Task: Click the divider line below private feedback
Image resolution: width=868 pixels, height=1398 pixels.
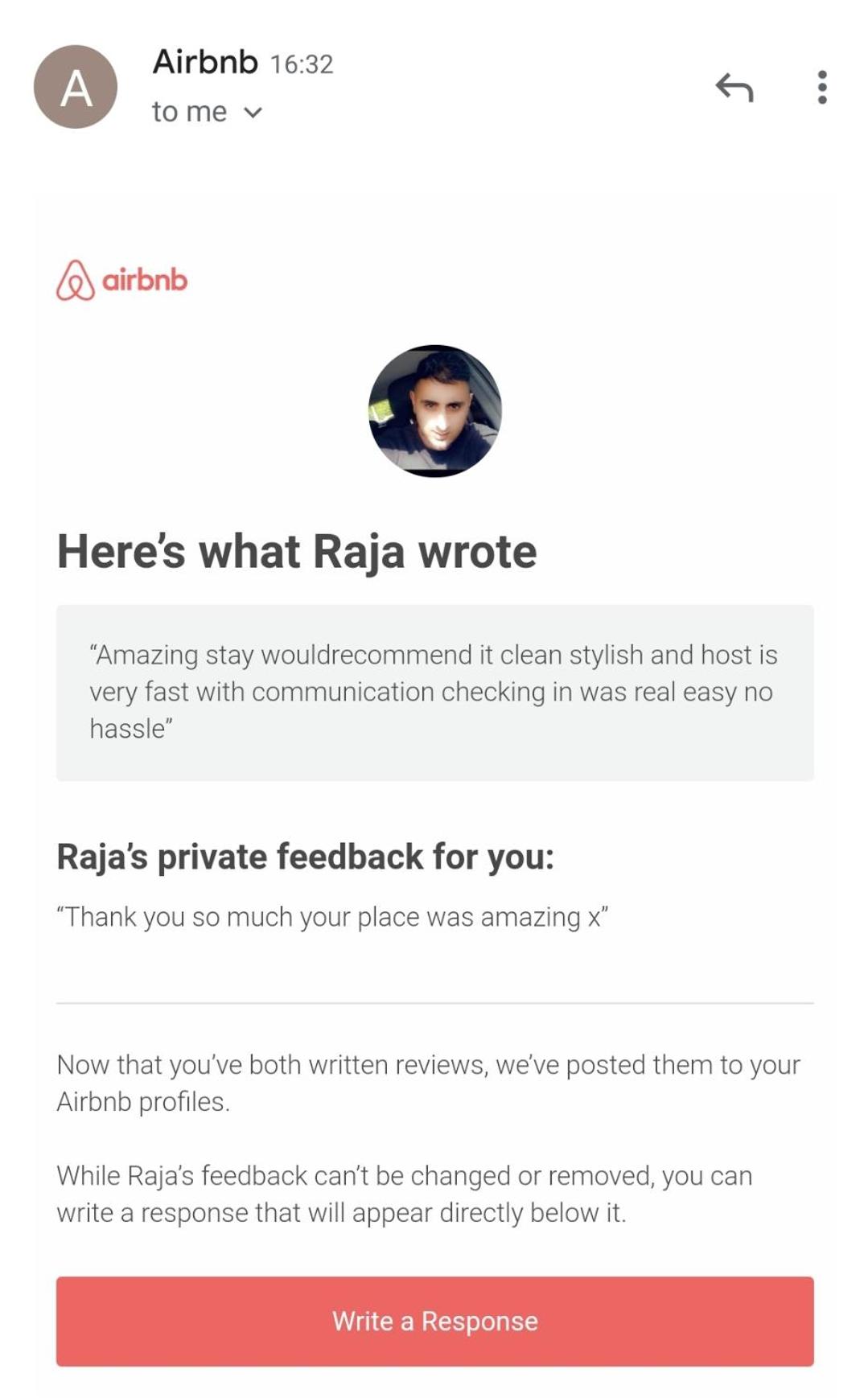Action: (434, 1003)
